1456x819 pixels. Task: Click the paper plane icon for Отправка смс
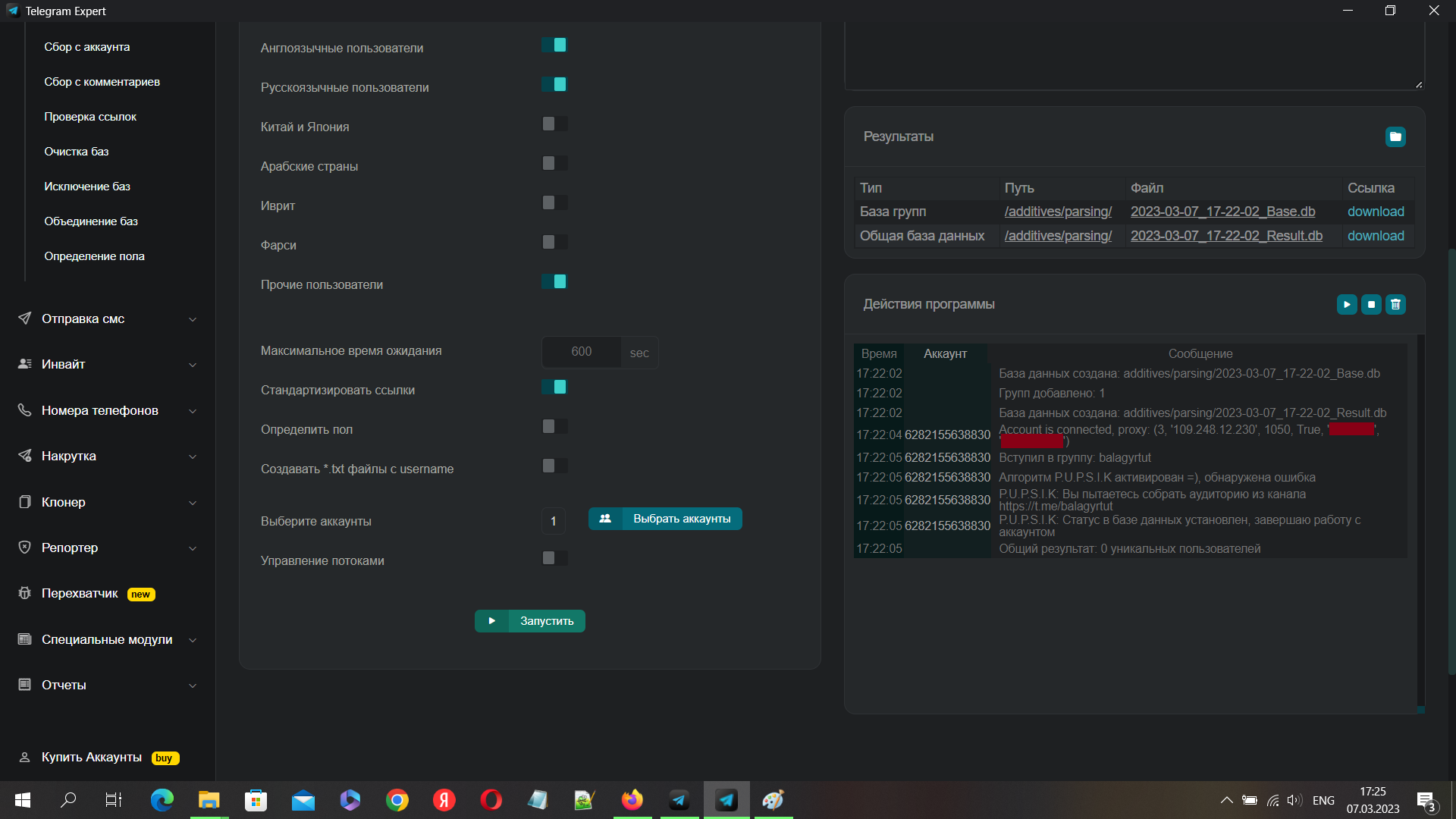(x=24, y=318)
